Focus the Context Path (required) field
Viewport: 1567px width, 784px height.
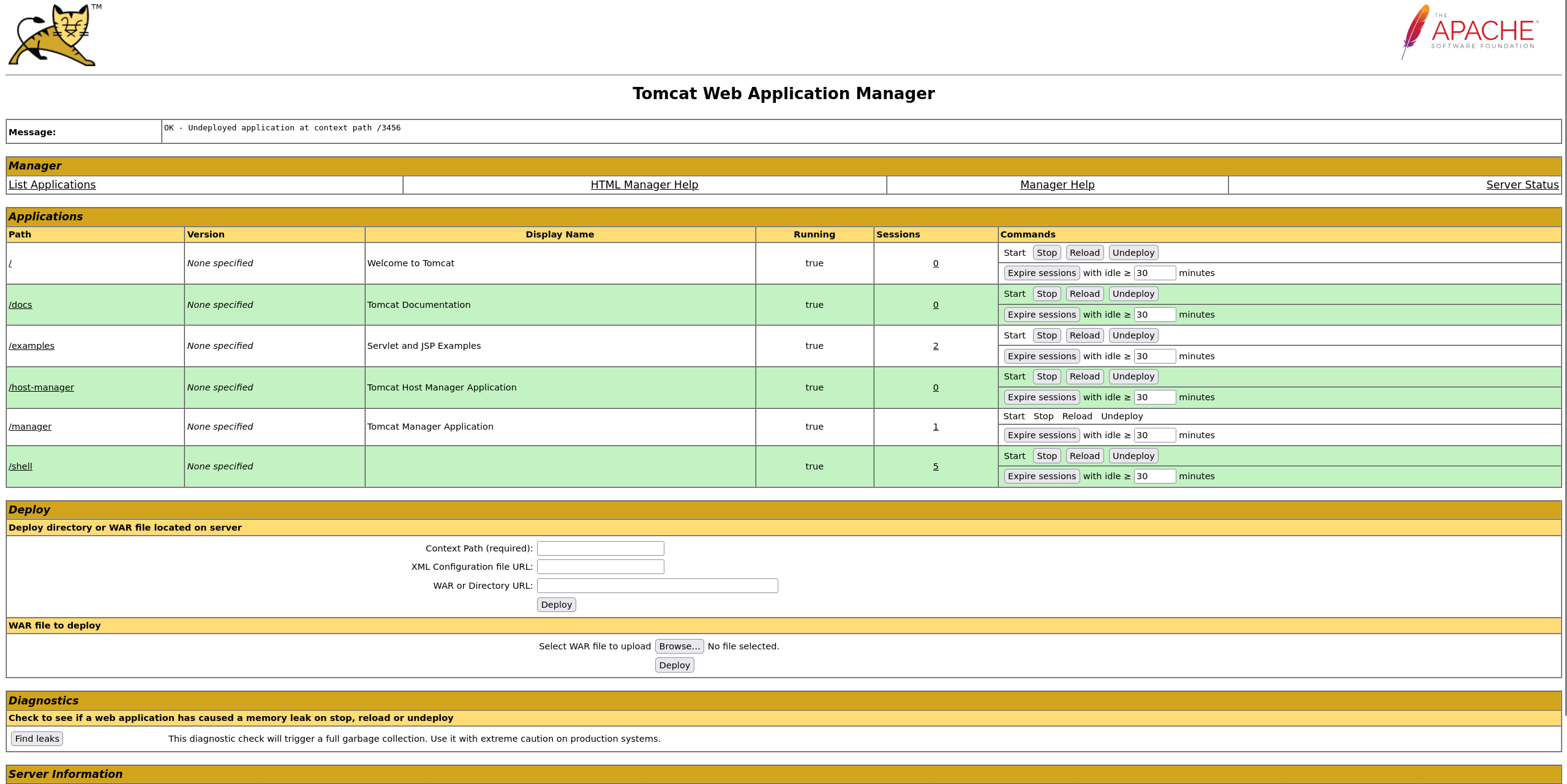point(600,548)
